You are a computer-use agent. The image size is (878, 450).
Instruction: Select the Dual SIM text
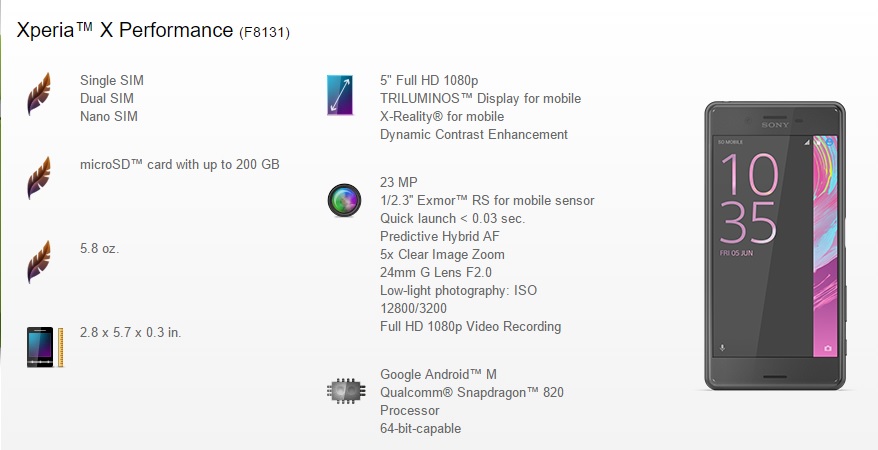(107, 98)
